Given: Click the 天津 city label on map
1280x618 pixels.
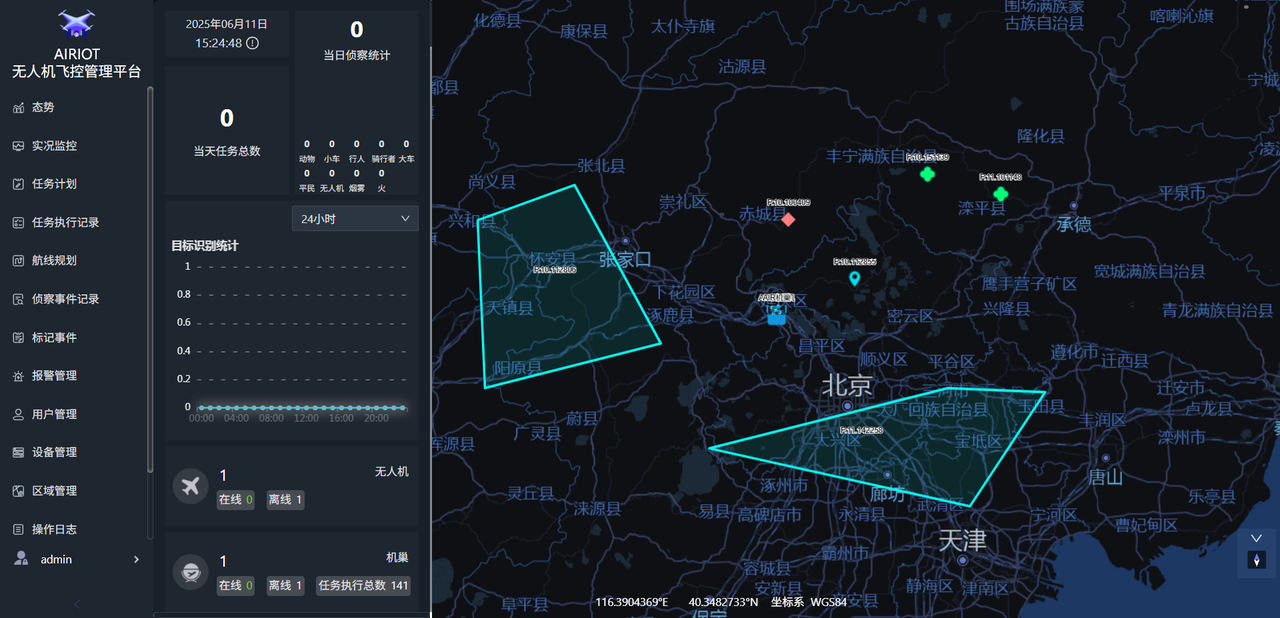Looking at the screenshot, I should point(962,541).
